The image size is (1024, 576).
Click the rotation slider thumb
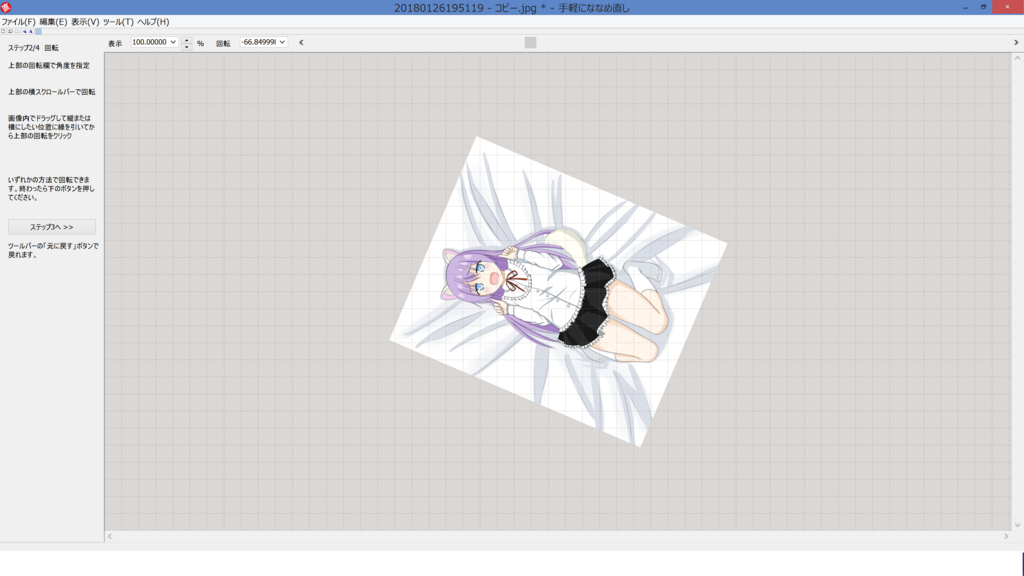[530, 42]
